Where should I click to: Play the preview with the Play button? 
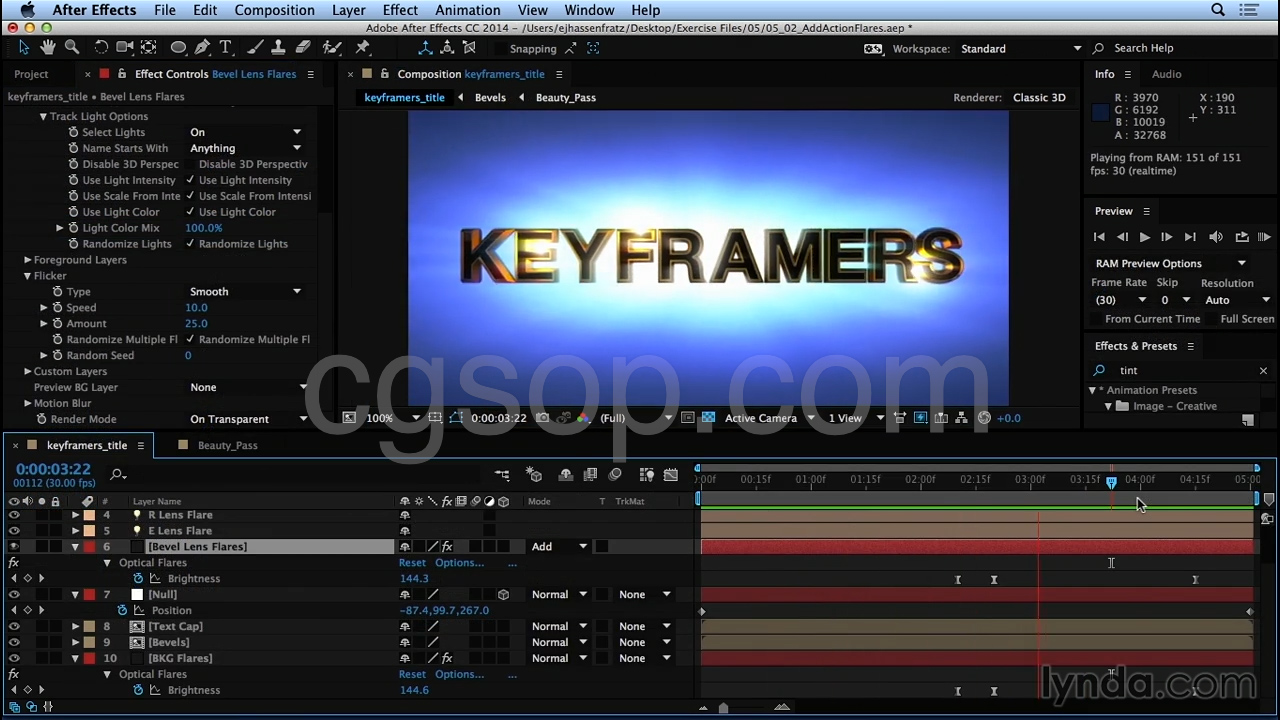pos(1144,237)
